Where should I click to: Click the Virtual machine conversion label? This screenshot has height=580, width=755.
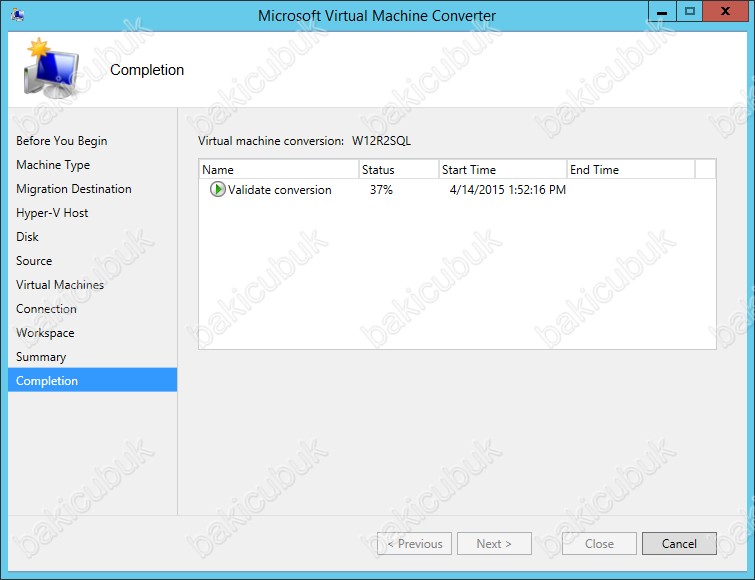(271, 141)
